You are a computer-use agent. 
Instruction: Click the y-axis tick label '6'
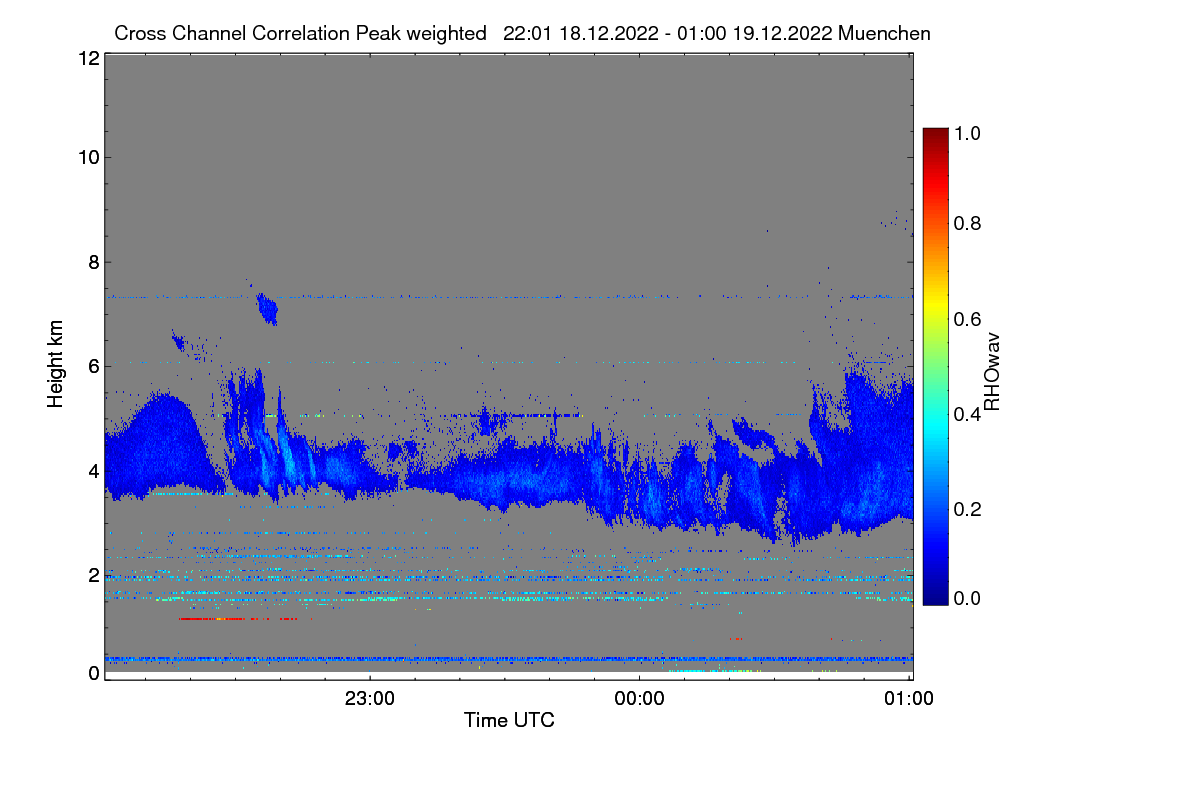pyautogui.click(x=93, y=366)
